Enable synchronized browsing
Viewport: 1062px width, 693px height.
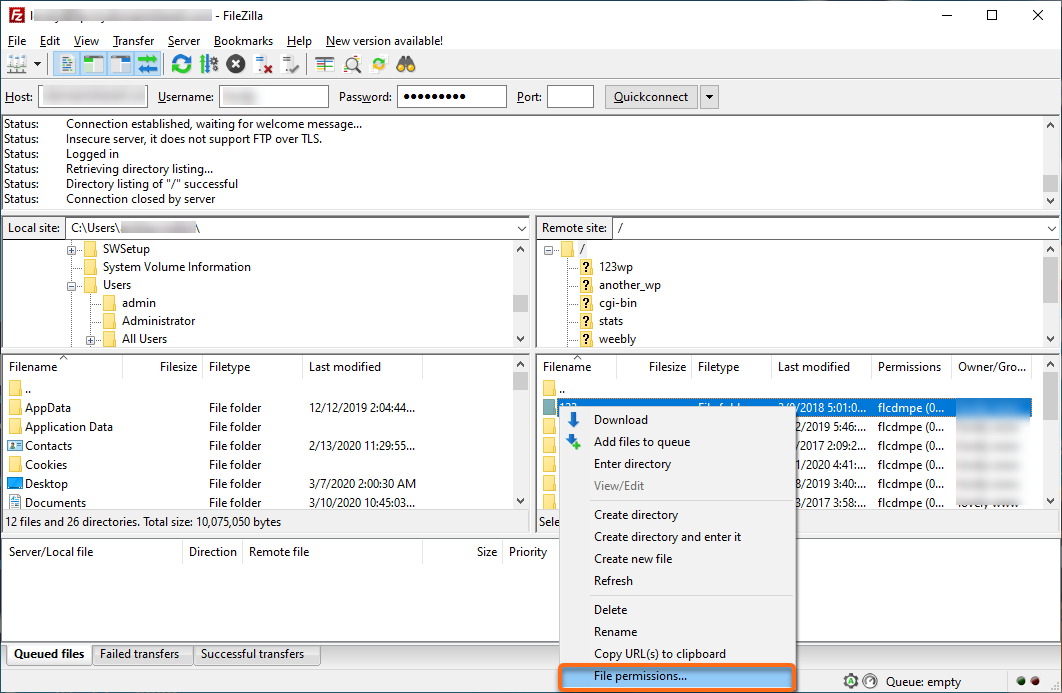click(380, 63)
